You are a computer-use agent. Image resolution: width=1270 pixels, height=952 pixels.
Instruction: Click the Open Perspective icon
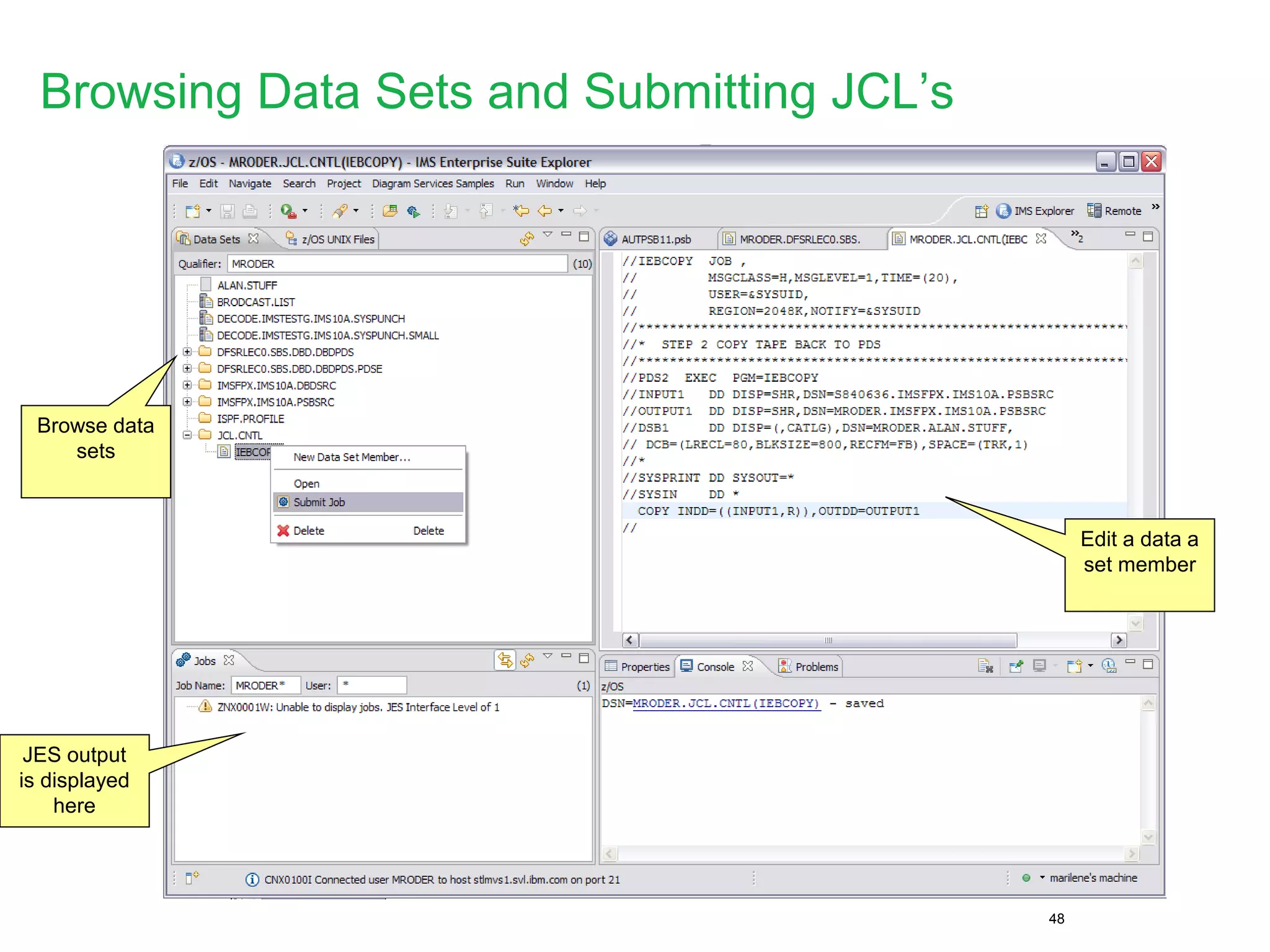coord(981,211)
